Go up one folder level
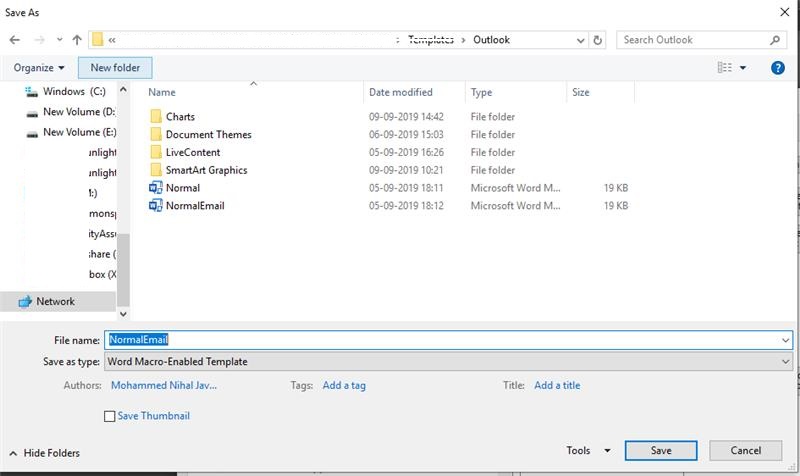This screenshot has height=476, width=800. 77,40
